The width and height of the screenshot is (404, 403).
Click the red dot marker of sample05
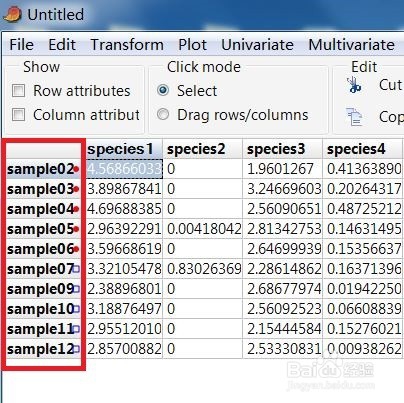click(x=76, y=229)
